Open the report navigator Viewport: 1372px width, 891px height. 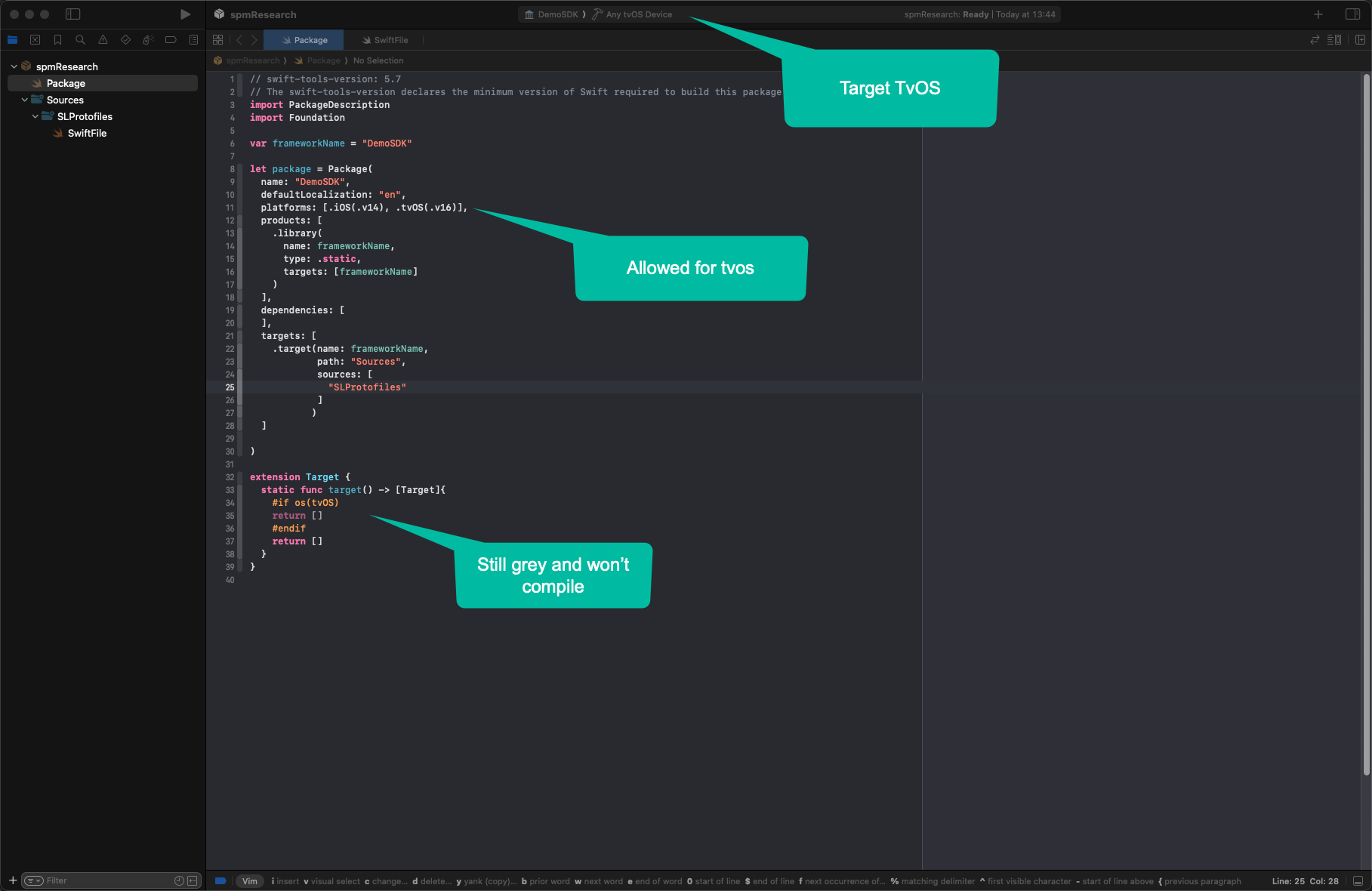coord(193,40)
